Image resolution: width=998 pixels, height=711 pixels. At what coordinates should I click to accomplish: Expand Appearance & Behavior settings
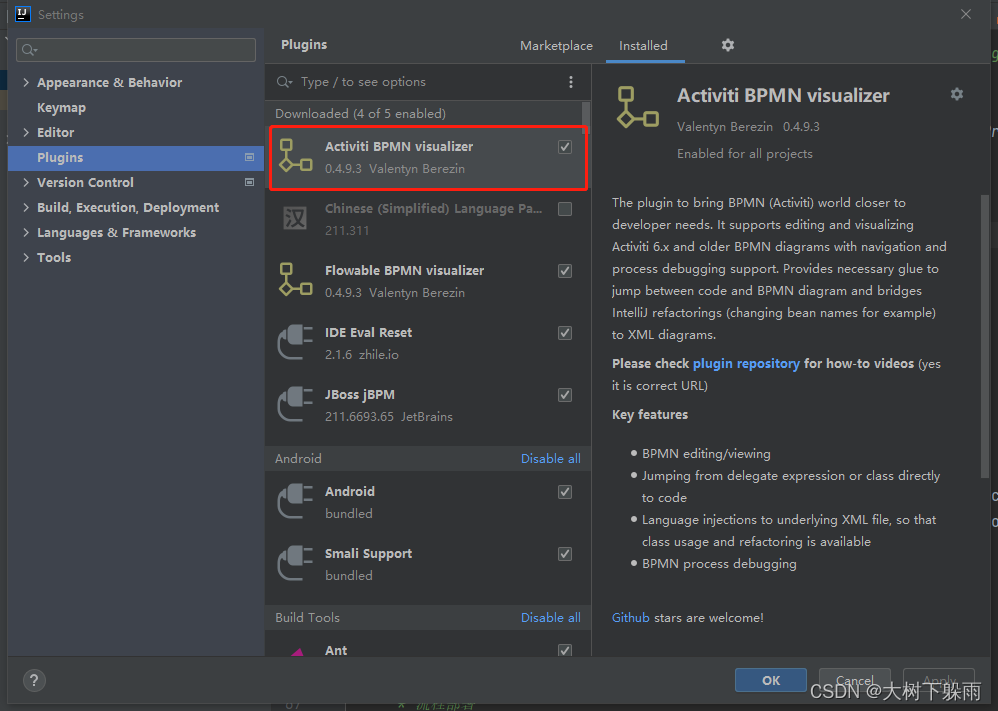(26, 82)
